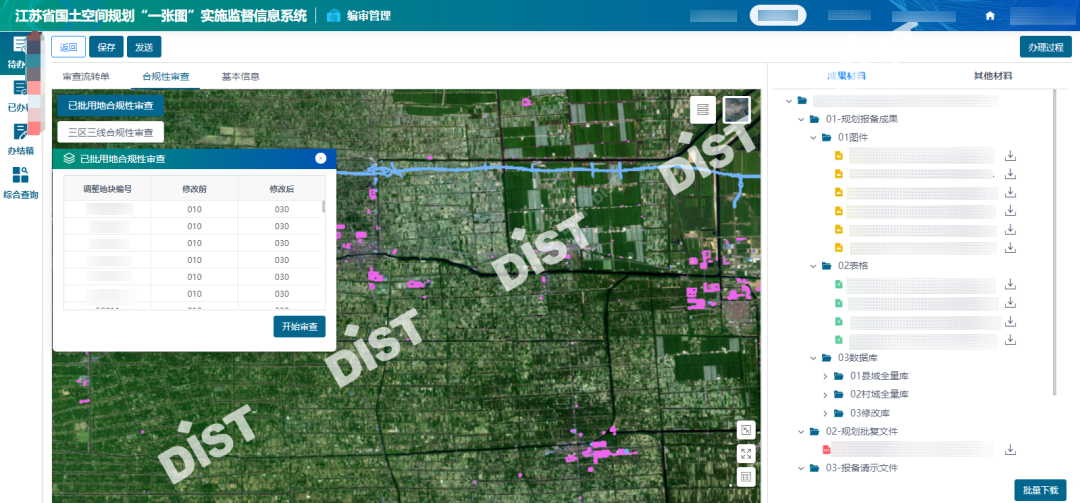Switch to the 成果材料 tab
The width and height of the screenshot is (1080, 503).
point(847,76)
